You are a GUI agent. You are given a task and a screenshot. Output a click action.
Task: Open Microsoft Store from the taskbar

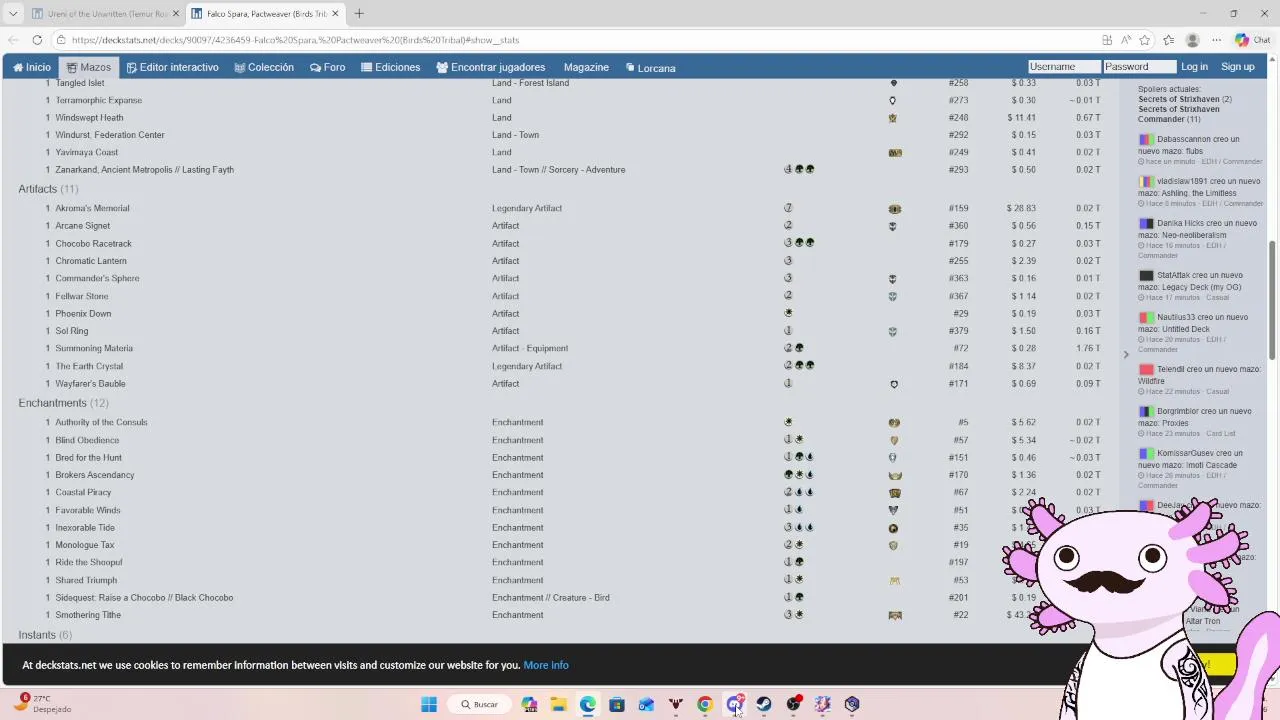[617, 704]
